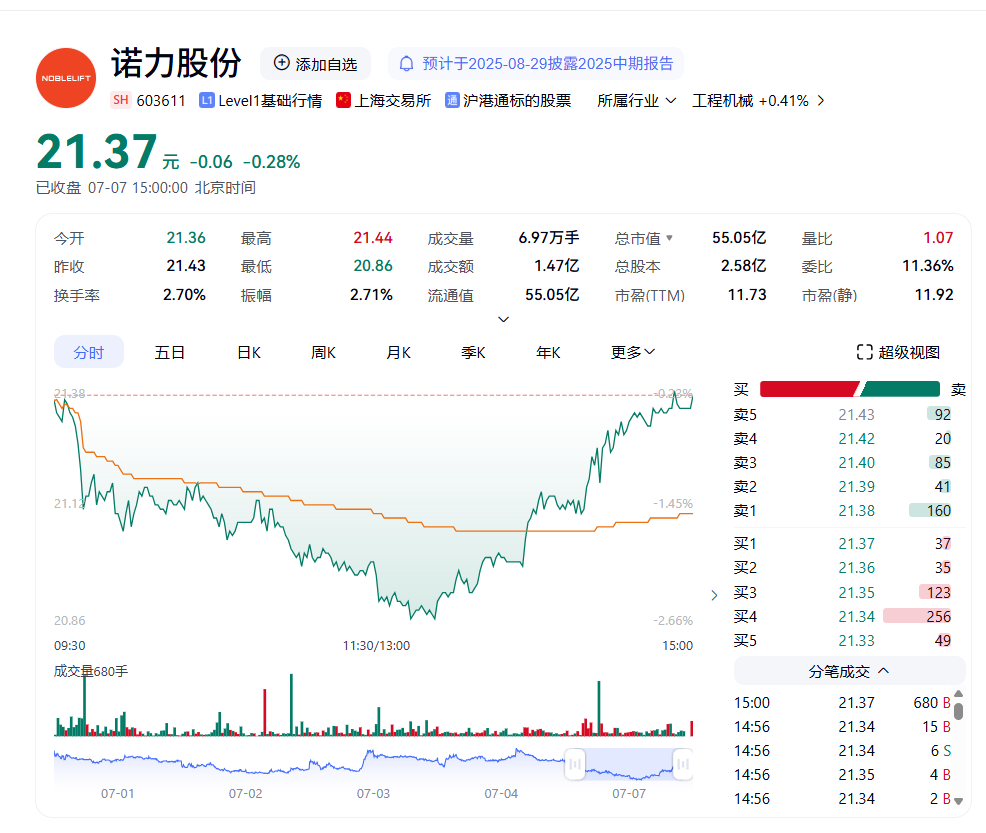
Task: Click right arrow beside 工程机械 +0.41%
Action: pyautogui.click(x=821, y=101)
